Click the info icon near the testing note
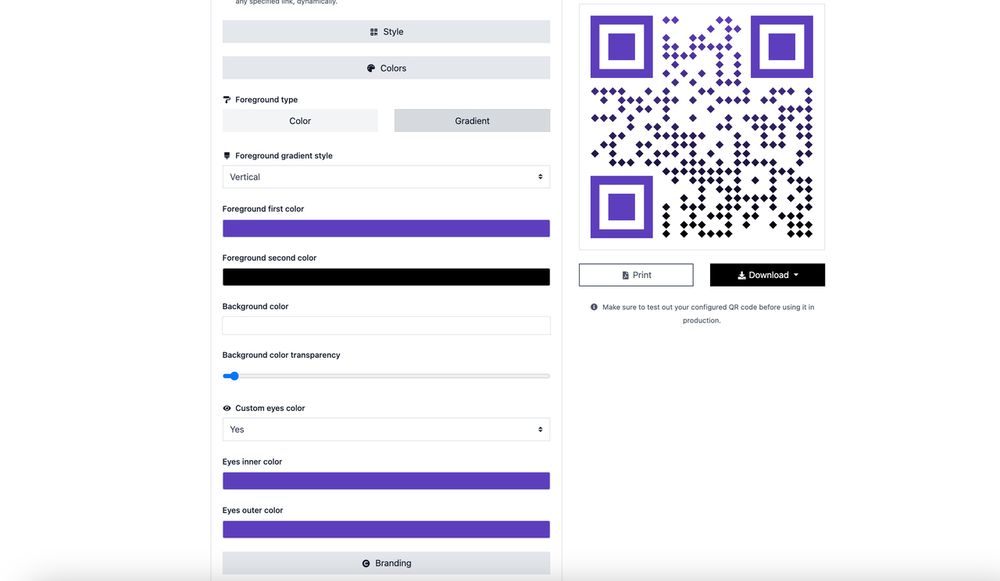1000x581 pixels. pyautogui.click(x=593, y=307)
